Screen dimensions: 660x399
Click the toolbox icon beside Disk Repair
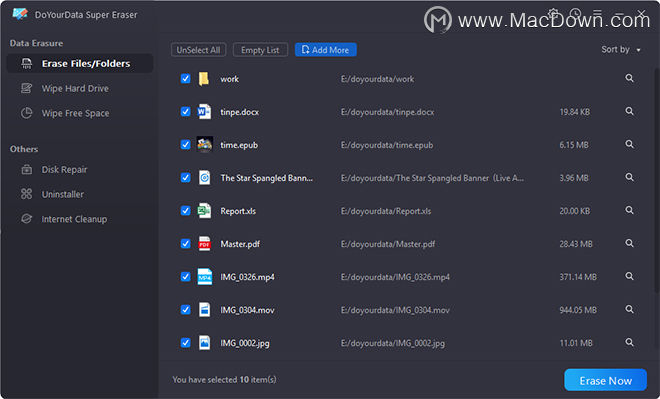click(x=27, y=169)
